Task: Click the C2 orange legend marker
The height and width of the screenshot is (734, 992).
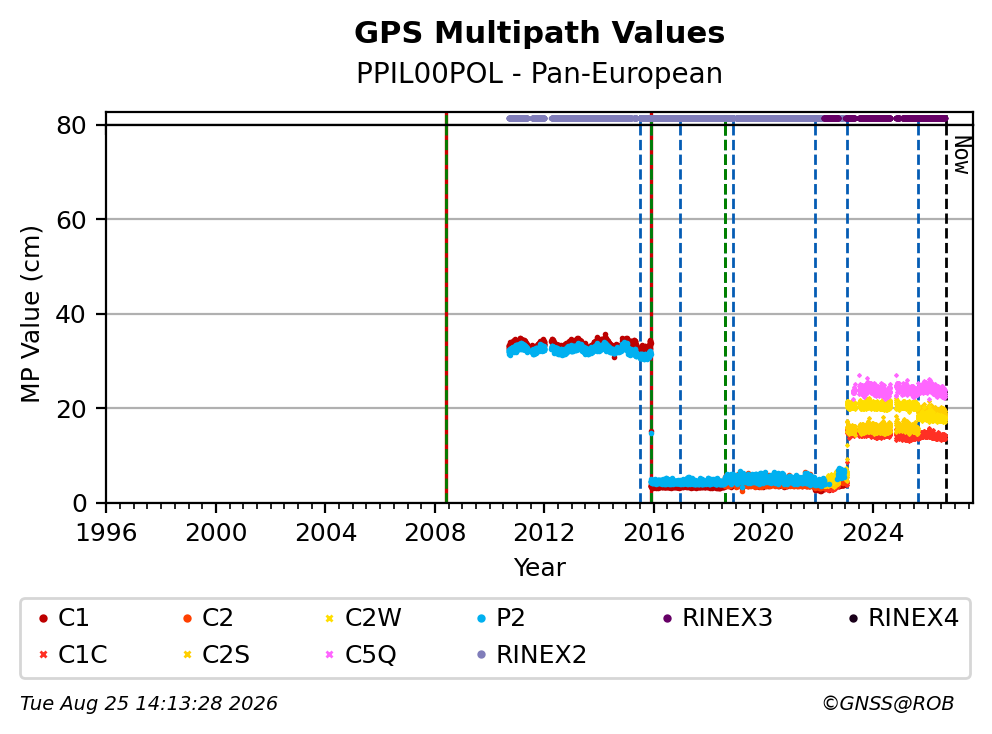Action: coord(187,618)
